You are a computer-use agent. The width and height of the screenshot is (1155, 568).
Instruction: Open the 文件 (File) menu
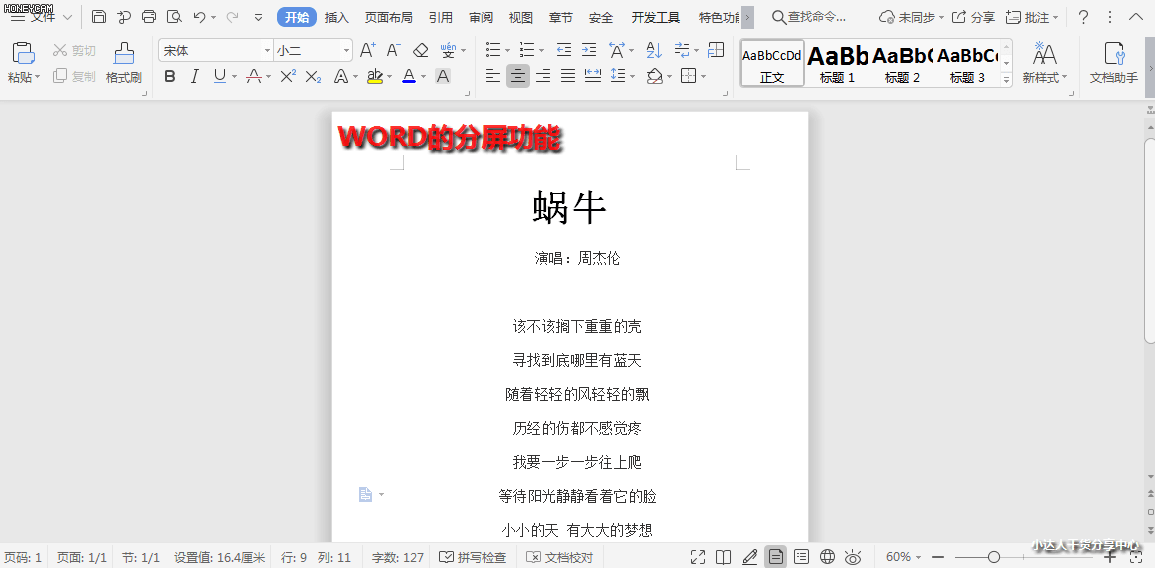[x=41, y=17]
